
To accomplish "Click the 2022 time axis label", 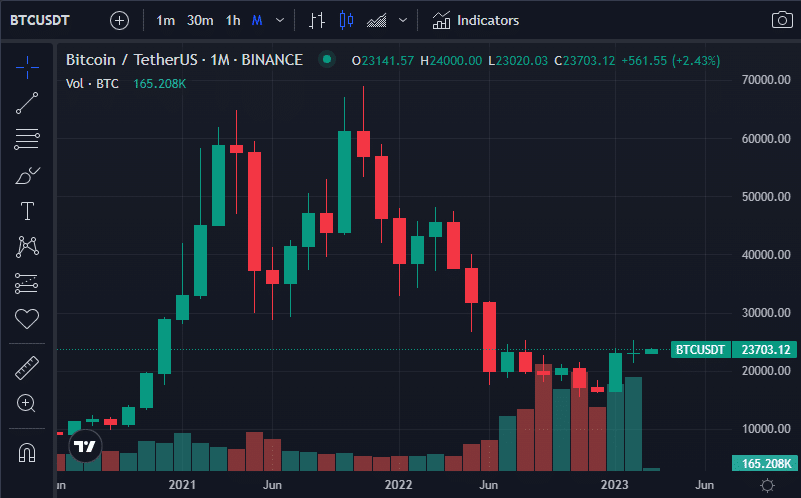I will pos(398,485).
